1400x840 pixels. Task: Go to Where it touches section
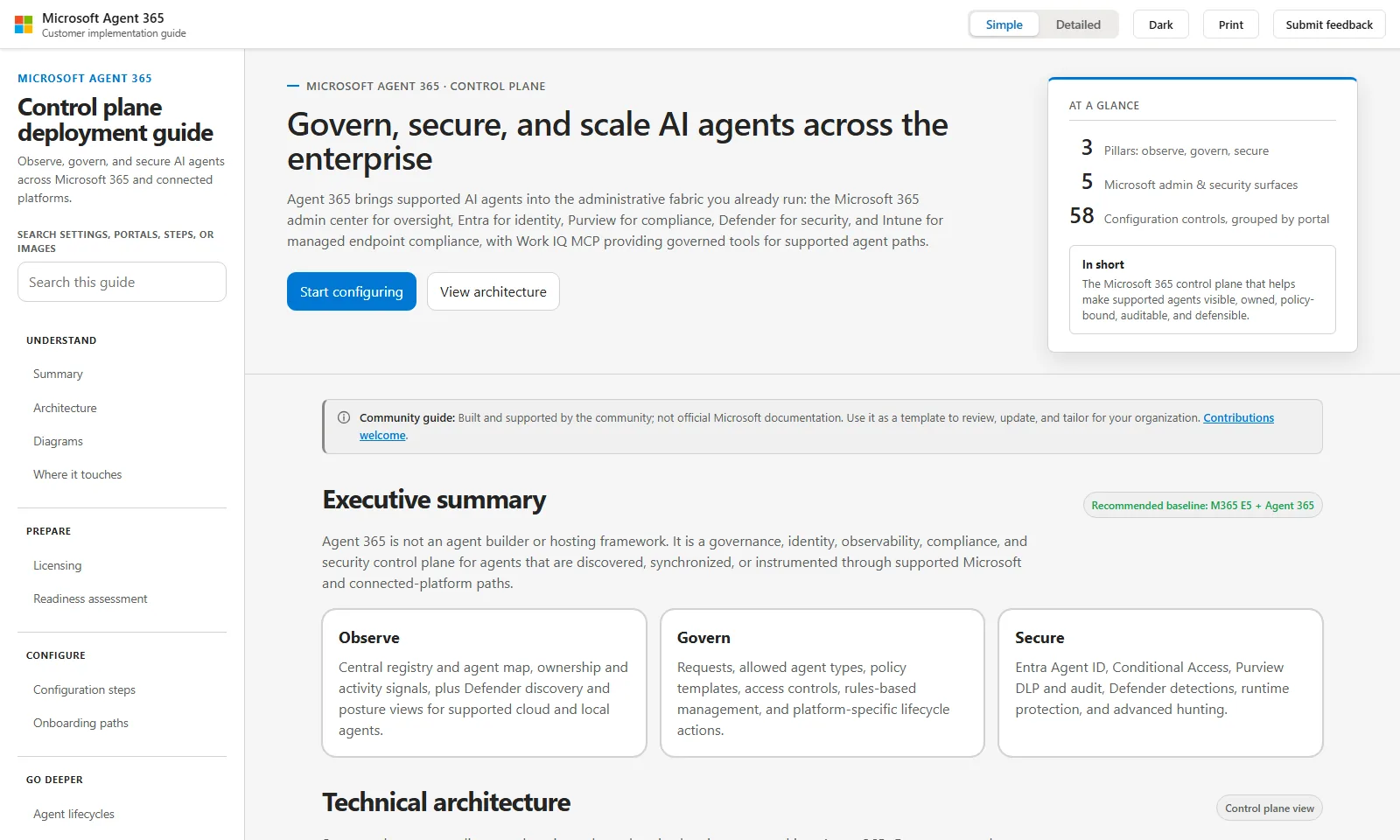[x=77, y=474]
